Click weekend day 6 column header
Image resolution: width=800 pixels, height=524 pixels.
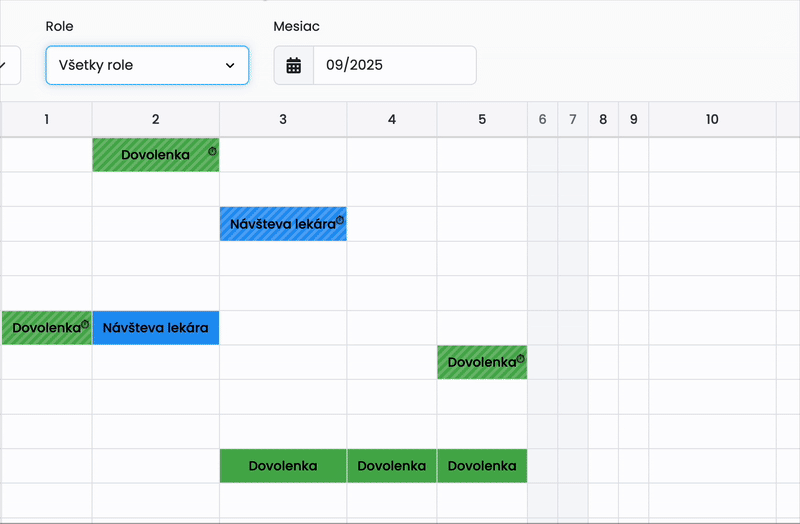[x=542, y=120]
